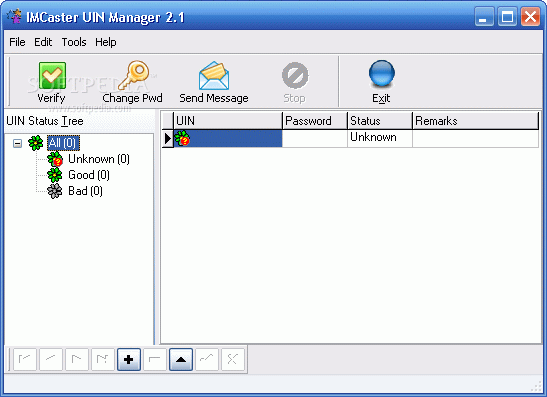This screenshot has height=397, width=547.
Task: Click the Delete record minus navigator button
Action: click(x=155, y=359)
